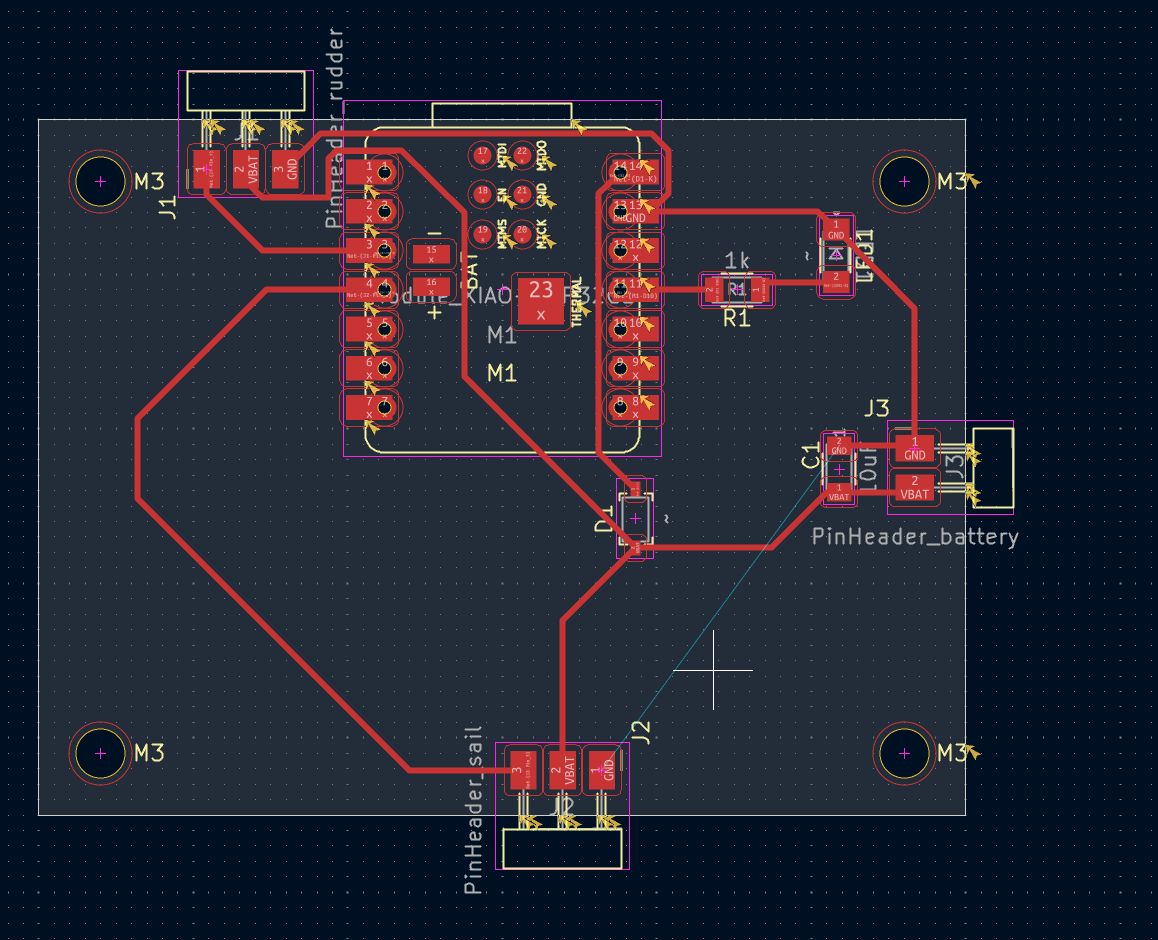Click battery pad 16 on M1
This screenshot has width=1158, height=940.
pos(431,286)
